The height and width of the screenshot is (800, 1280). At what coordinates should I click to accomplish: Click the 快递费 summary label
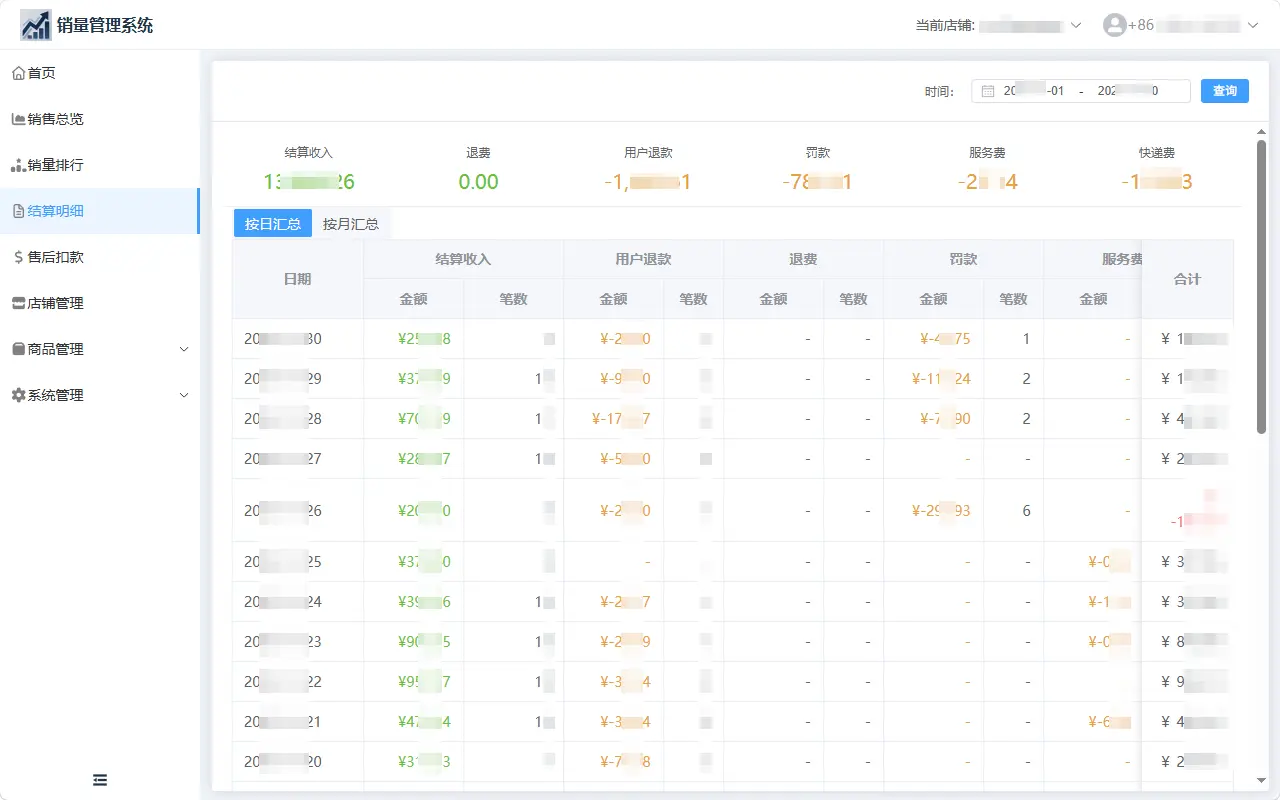1157,153
